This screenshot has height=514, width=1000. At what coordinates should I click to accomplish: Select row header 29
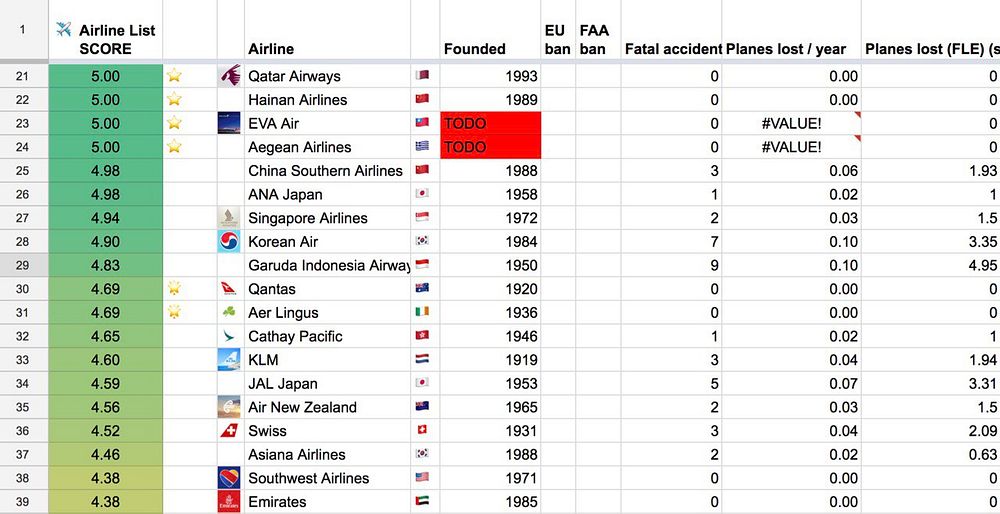point(23,265)
